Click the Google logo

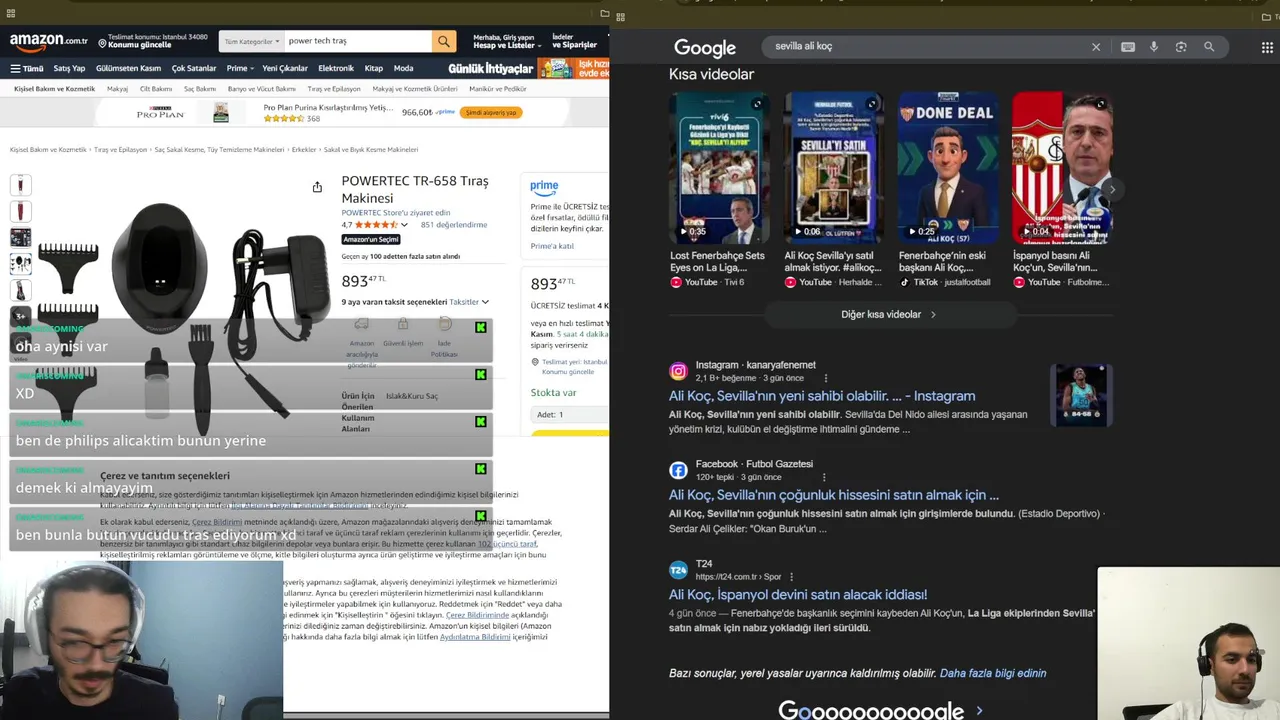point(705,48)
